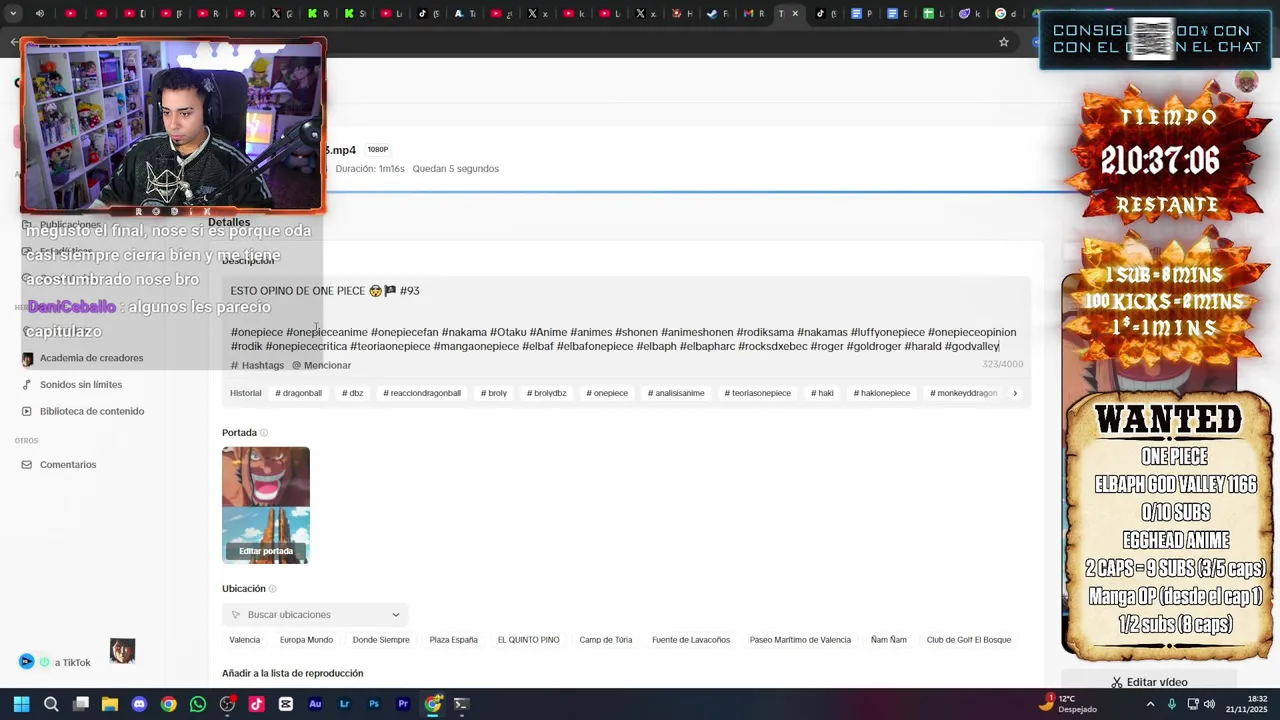Switch to the Steam browser tab
This screenshot has height=720, width=1280.
[714, 14]
